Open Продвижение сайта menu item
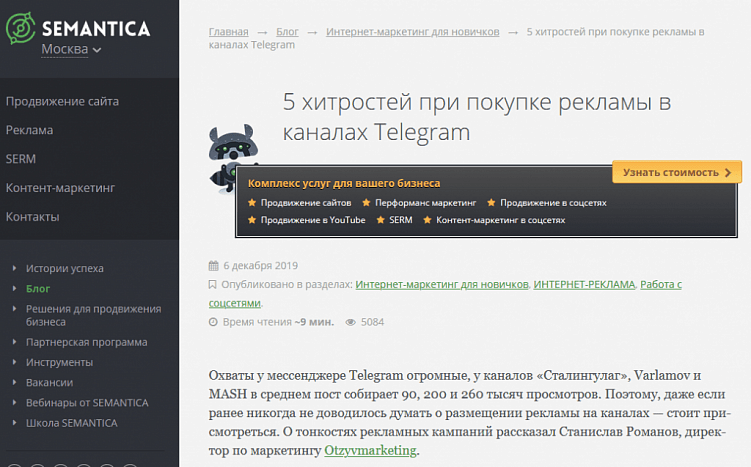This screenshot has height=467, width=751. [62, 102]
